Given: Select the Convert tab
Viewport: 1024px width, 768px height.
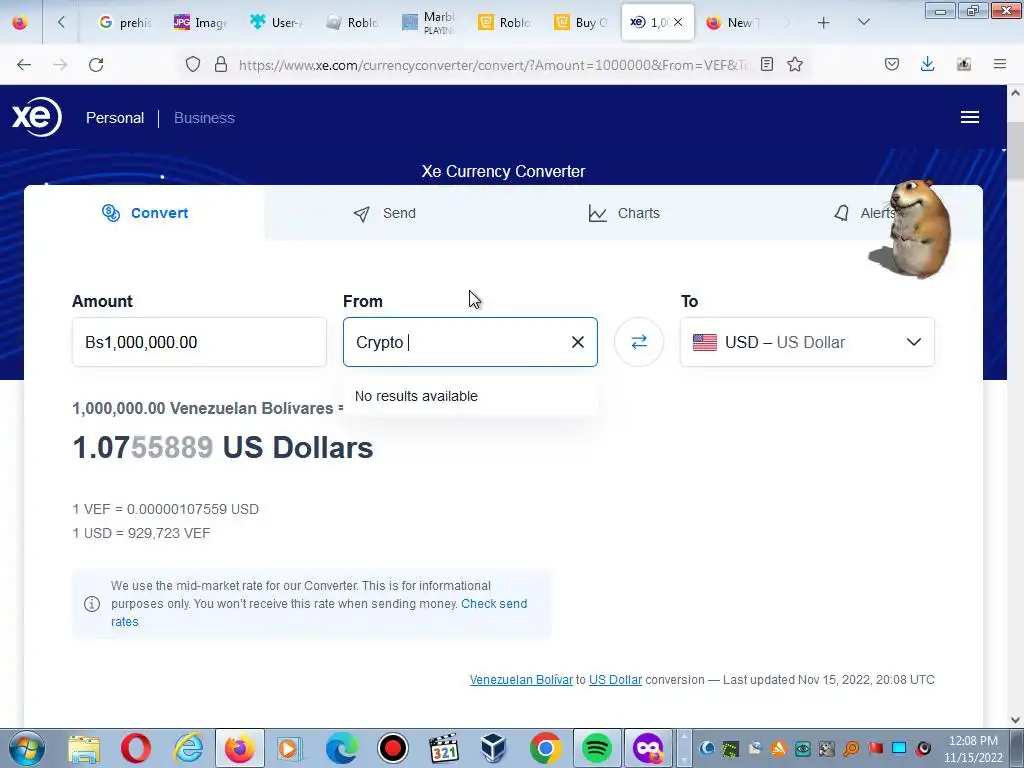Looking at the screenshot, I should pos(144,213).
